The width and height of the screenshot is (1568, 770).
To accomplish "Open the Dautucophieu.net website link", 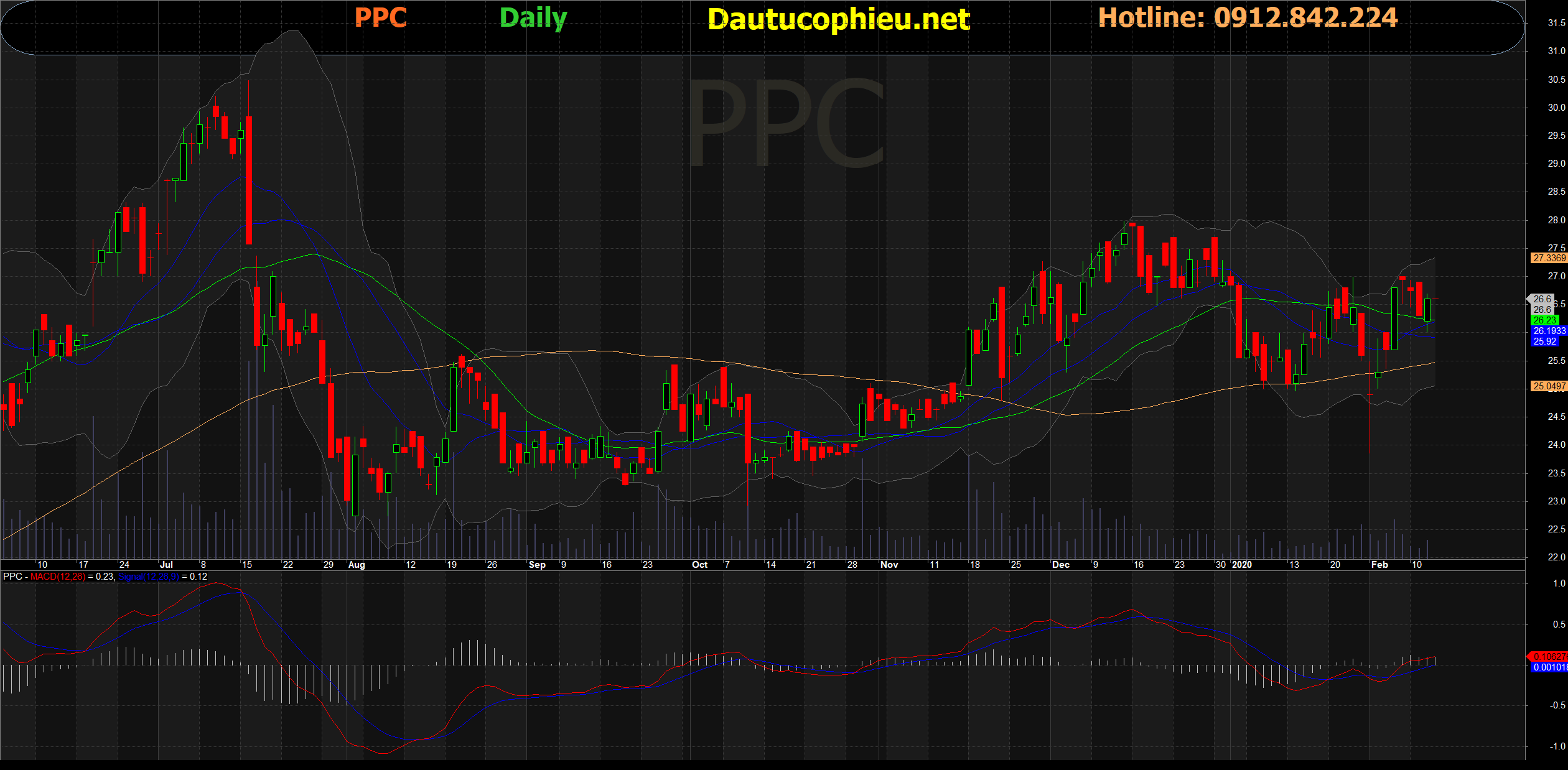I will pyautogui.click(x=838, y=19).
